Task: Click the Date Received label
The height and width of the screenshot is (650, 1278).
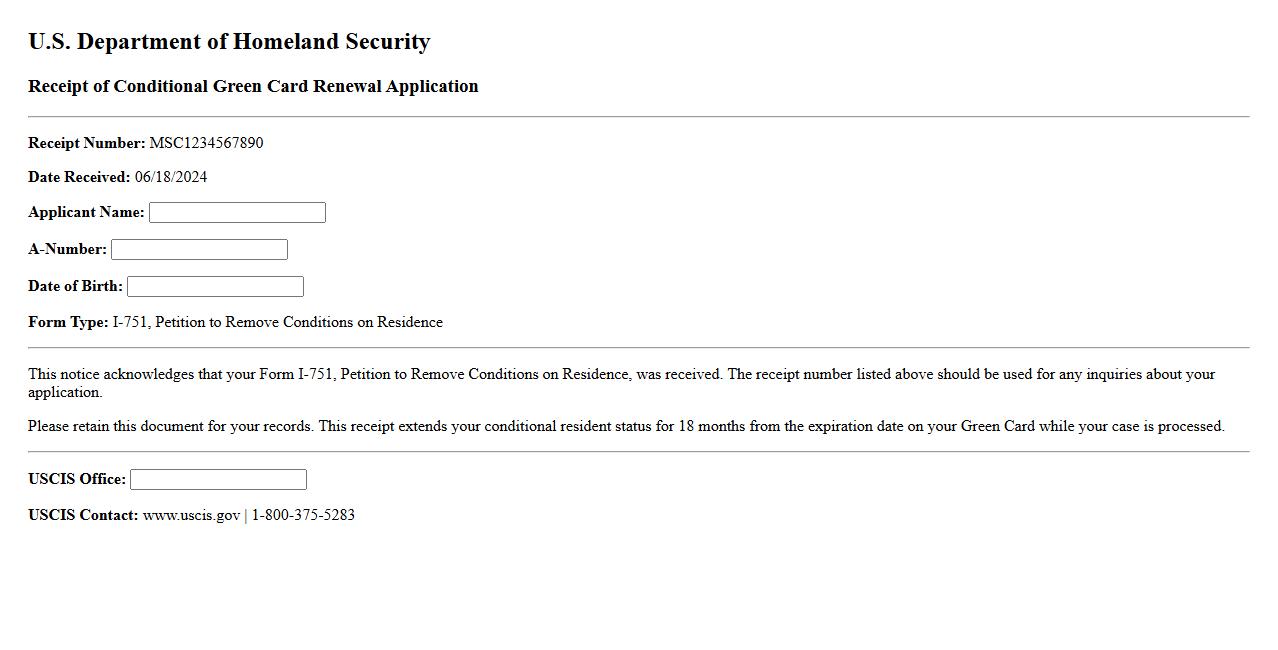Action: pyautogui.click(x=79, y=177)
